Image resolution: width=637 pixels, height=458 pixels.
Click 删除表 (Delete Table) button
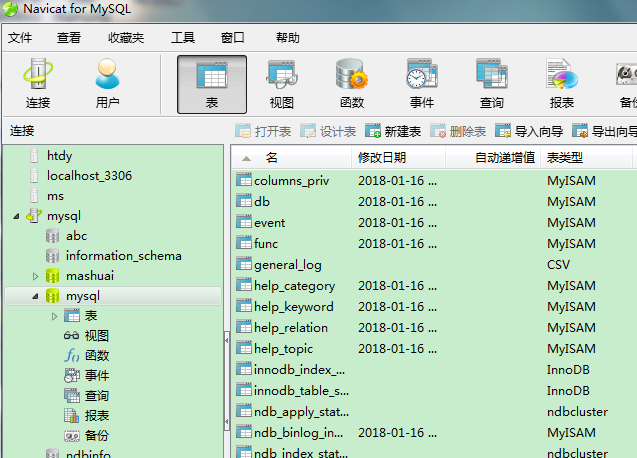point(458,131)
